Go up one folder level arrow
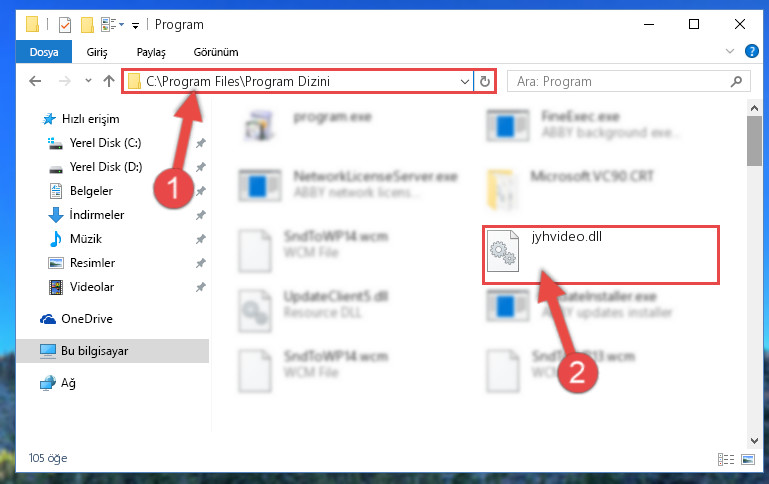 pos(109,81)
